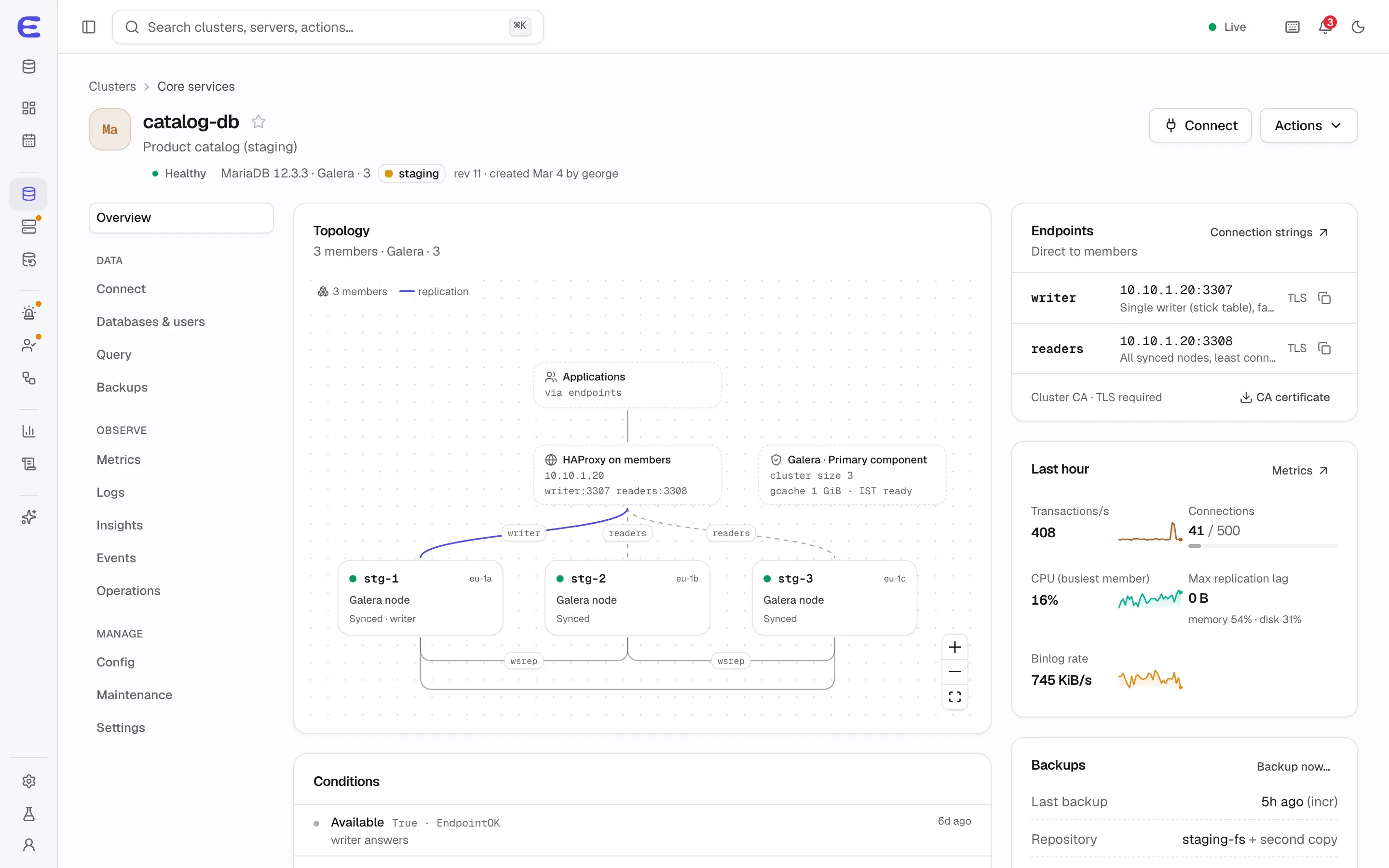This screenshot has height=868, width=1389.
Task: Toggle the sidebar panel icon
Action: click(88, 27)
